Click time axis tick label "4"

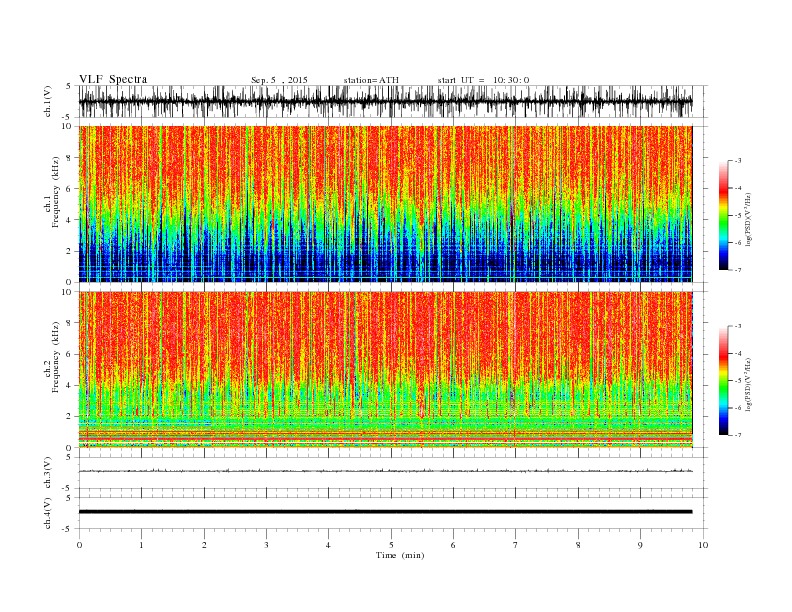coord(328,545)
